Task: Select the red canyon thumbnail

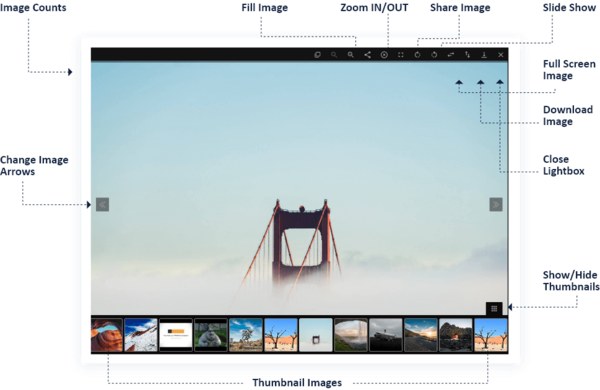Action: point(107,335)
